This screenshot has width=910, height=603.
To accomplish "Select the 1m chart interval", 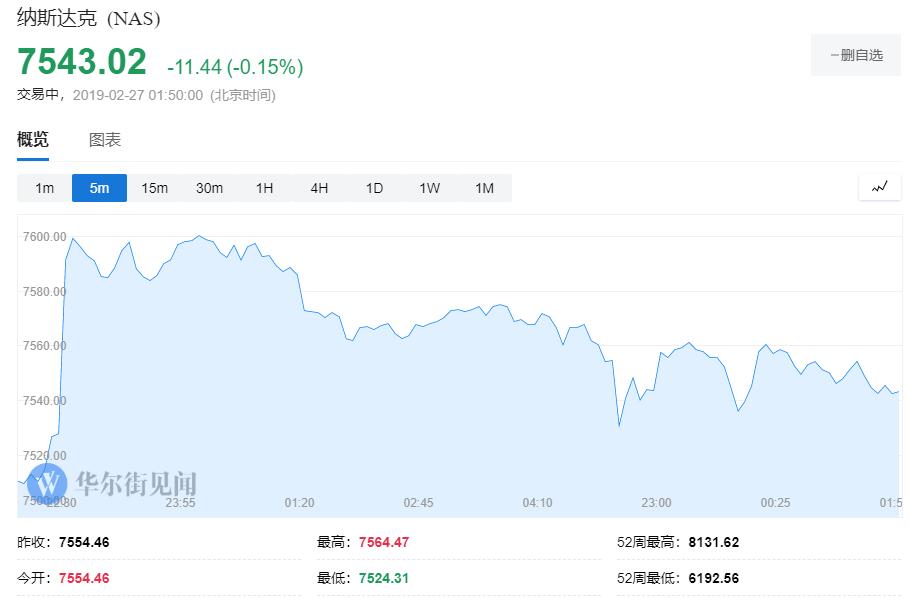I will [44, 188].
